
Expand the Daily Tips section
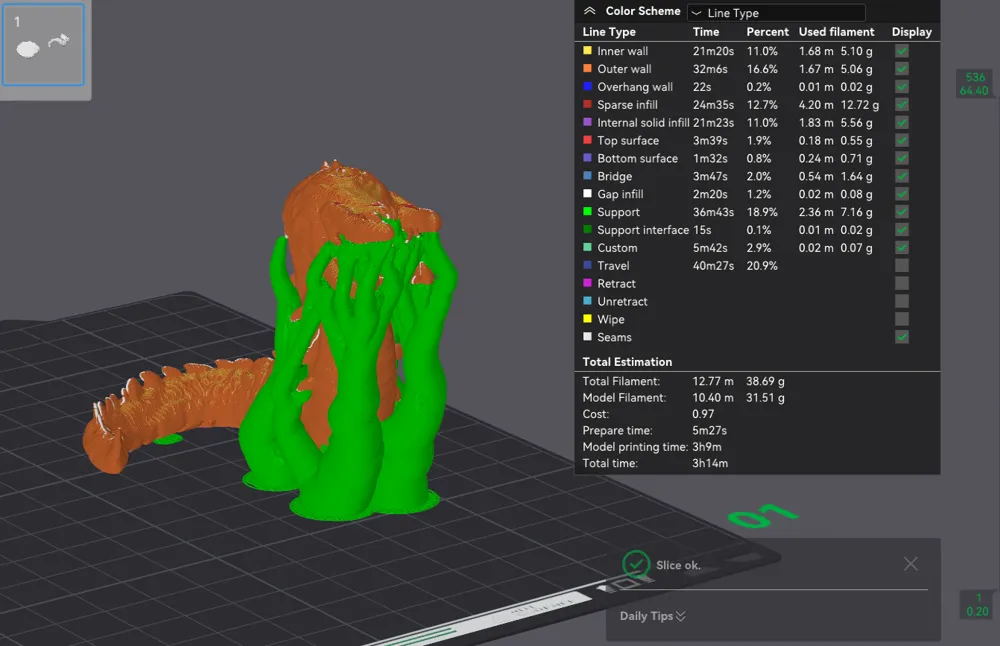point(652,616)
